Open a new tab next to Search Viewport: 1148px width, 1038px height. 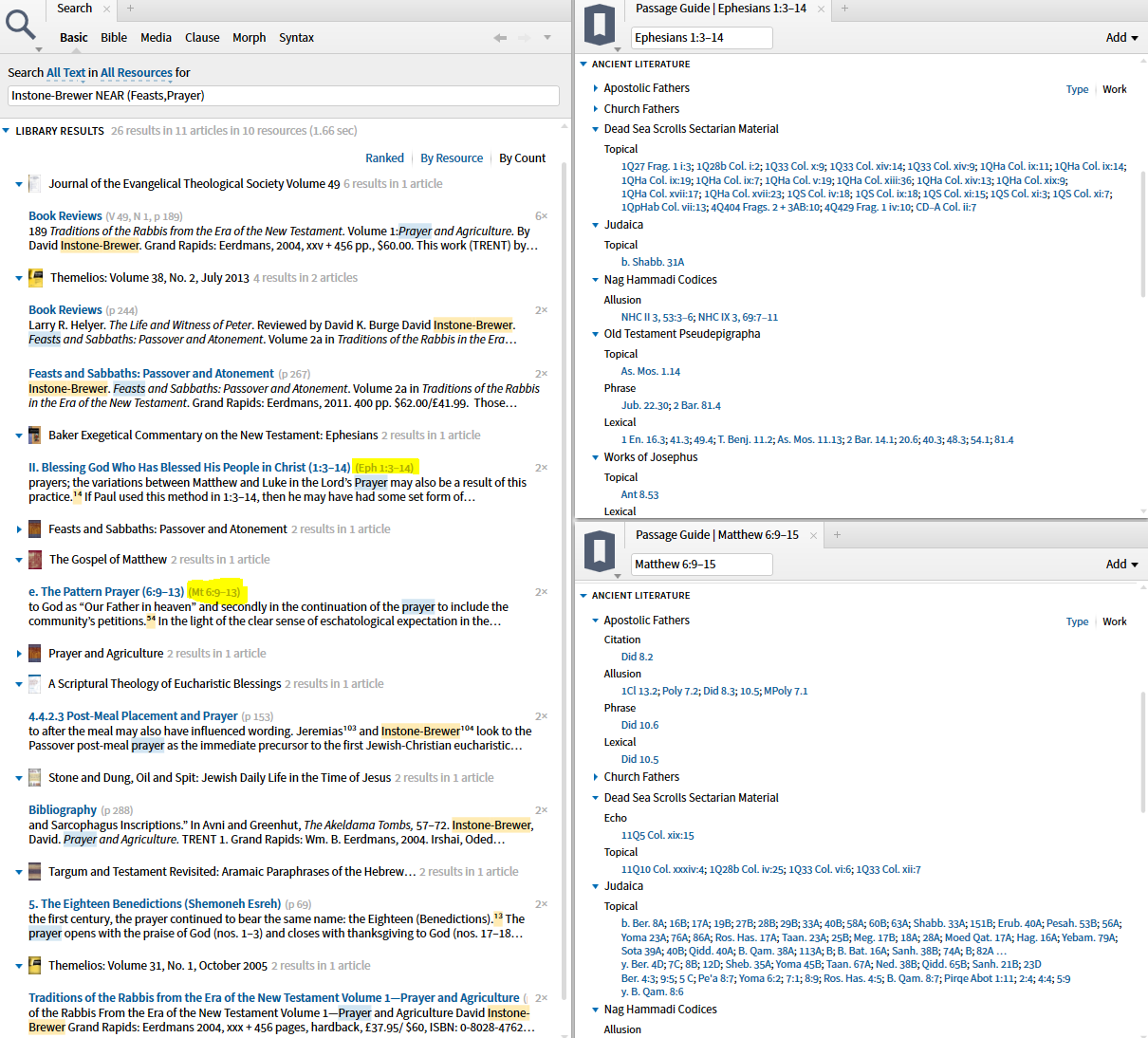pos(130,9)
